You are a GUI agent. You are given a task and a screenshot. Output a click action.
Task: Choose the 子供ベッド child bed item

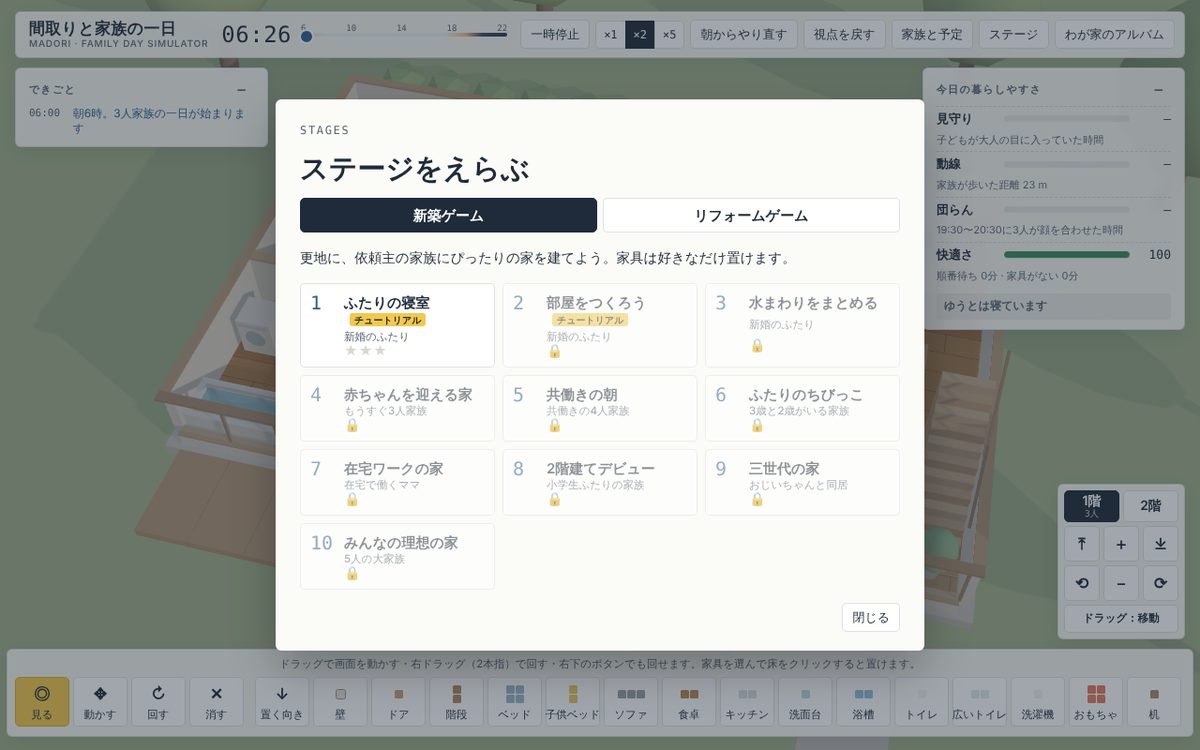pyautogui.click(x=573, y=702)
